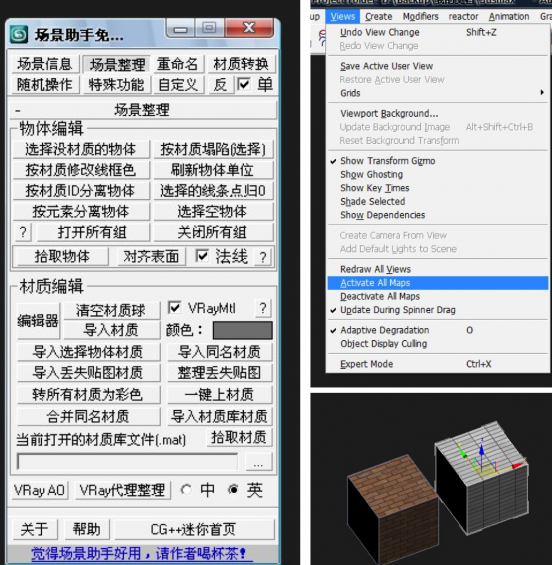The height and width of the screenshot is (565, 552).
Task: Click 导入同名材质 button
Action: (x=219, y=352)
